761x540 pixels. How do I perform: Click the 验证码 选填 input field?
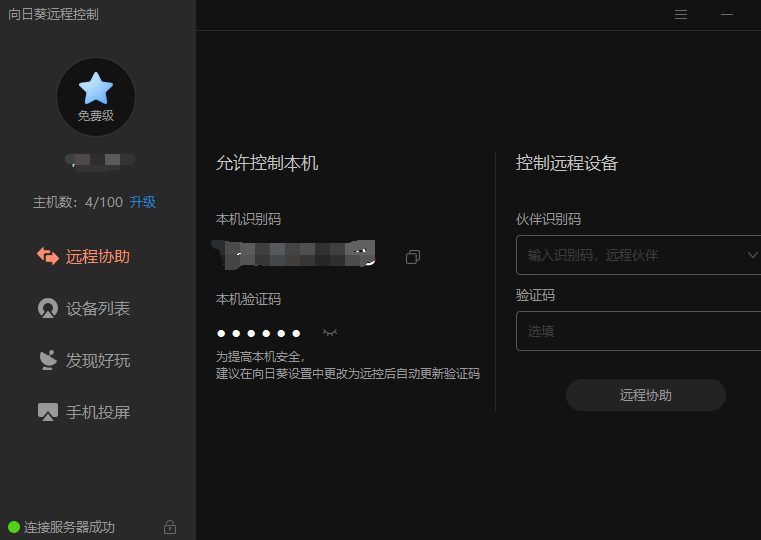638,331
